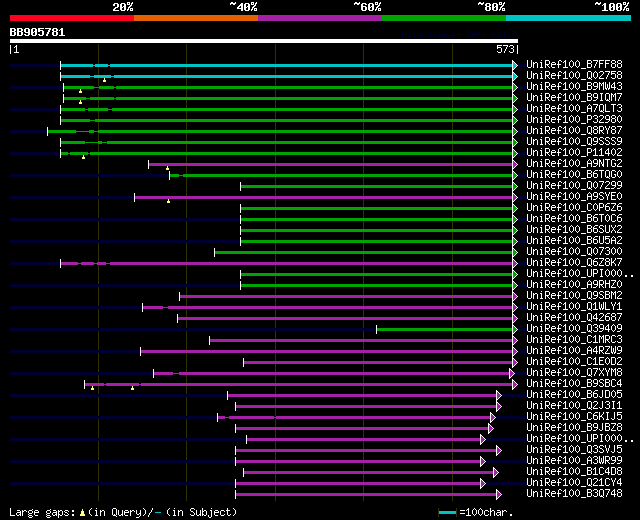Select the yellow gap marker beneath UniRef100_A9NTG2 bar
This screenshot has height=520, width=640.
click(167, 168)
